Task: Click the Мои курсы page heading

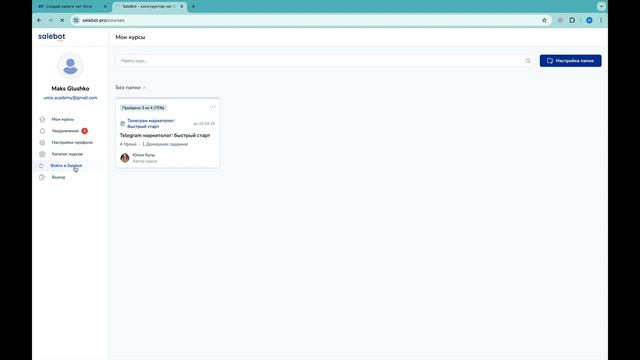Action: tap(130, 37)
